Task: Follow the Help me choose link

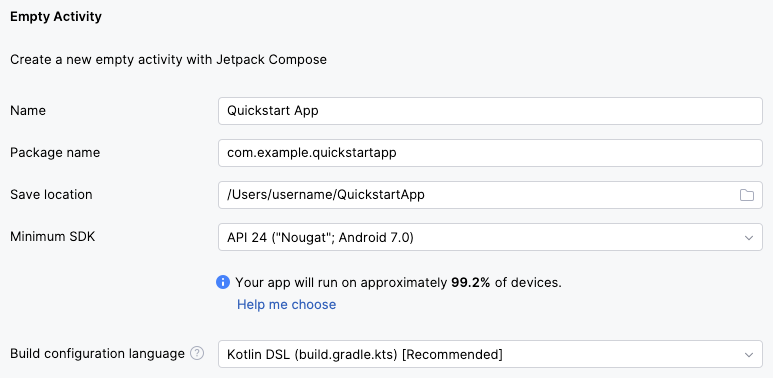Action: click(286, 305)
